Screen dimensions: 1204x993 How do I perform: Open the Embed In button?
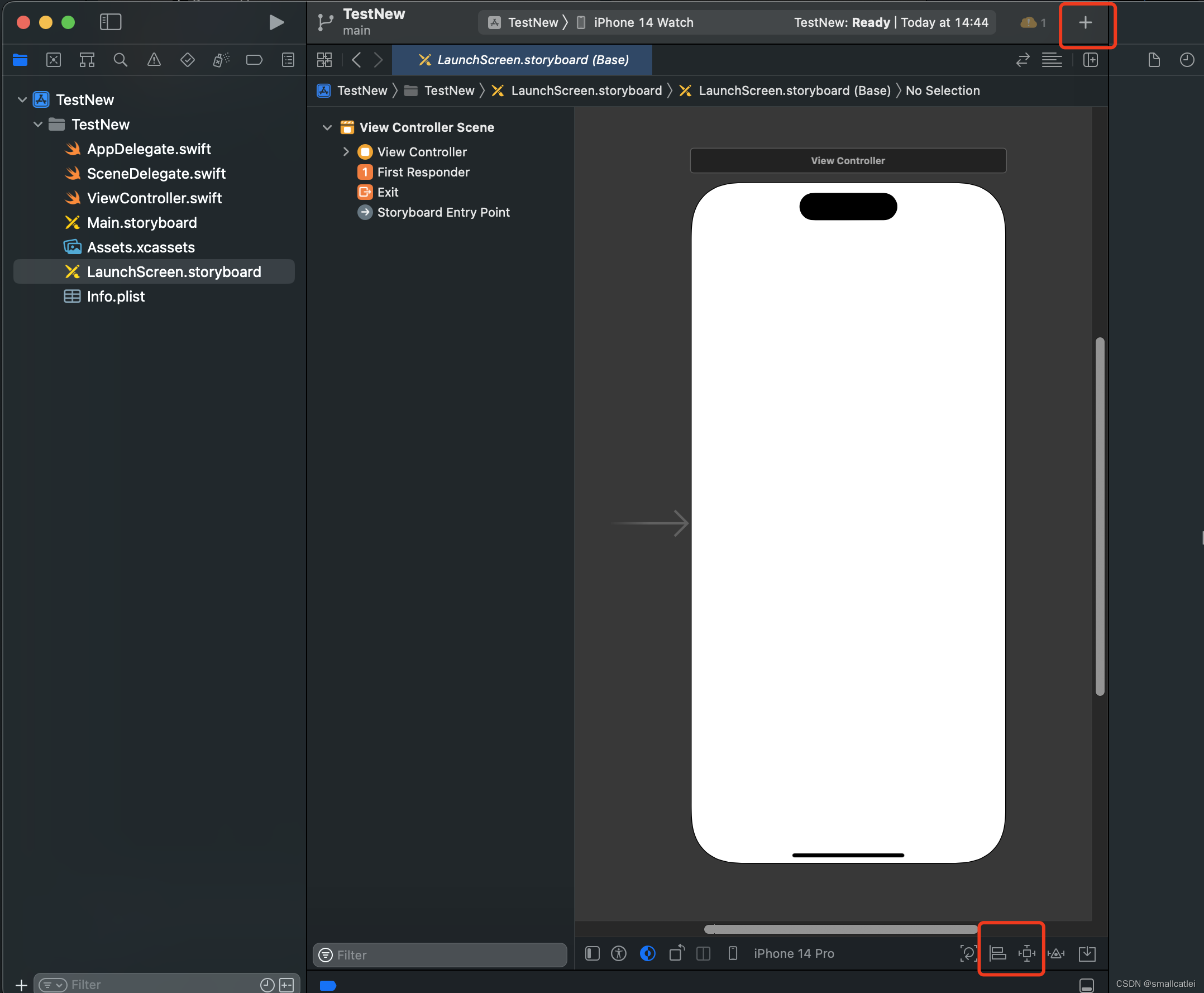tap(1087, 953)
